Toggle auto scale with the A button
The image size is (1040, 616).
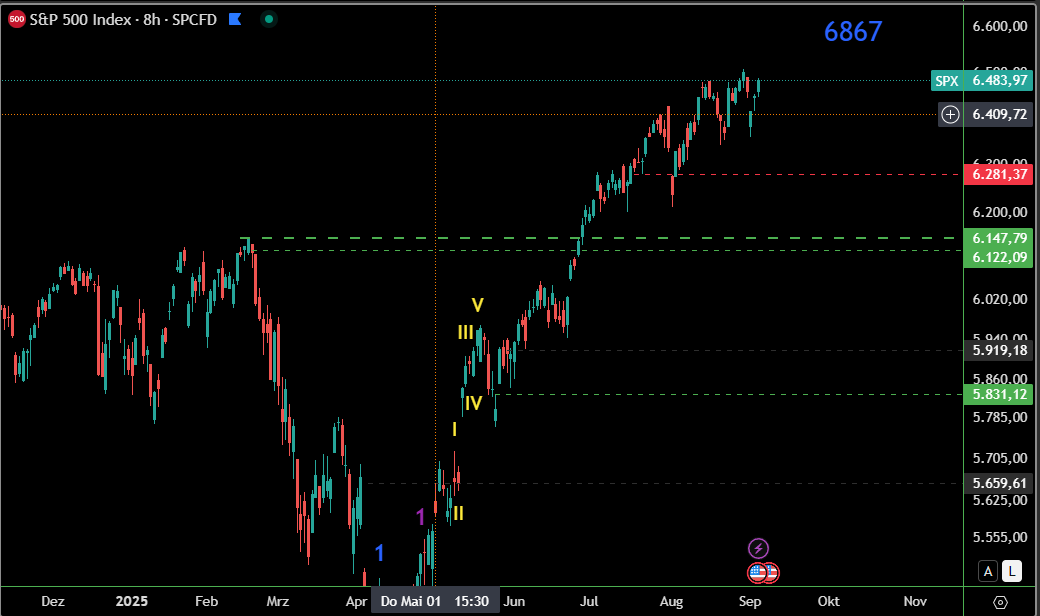(988, 571)
